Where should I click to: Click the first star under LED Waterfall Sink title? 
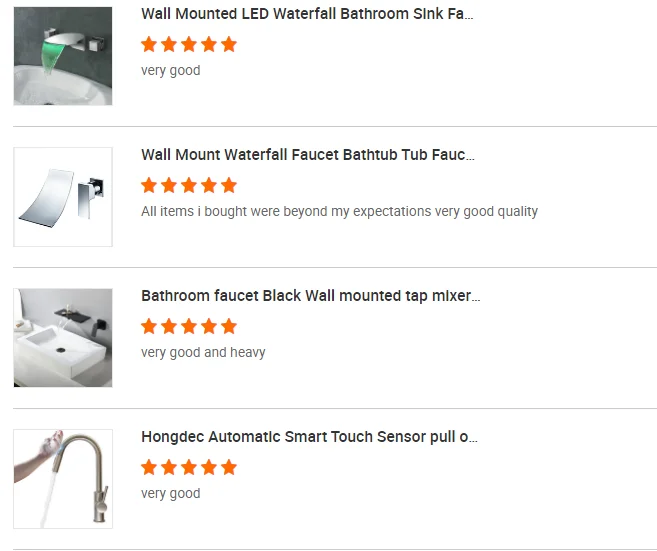pyautogui.click(x=149, y=44)
